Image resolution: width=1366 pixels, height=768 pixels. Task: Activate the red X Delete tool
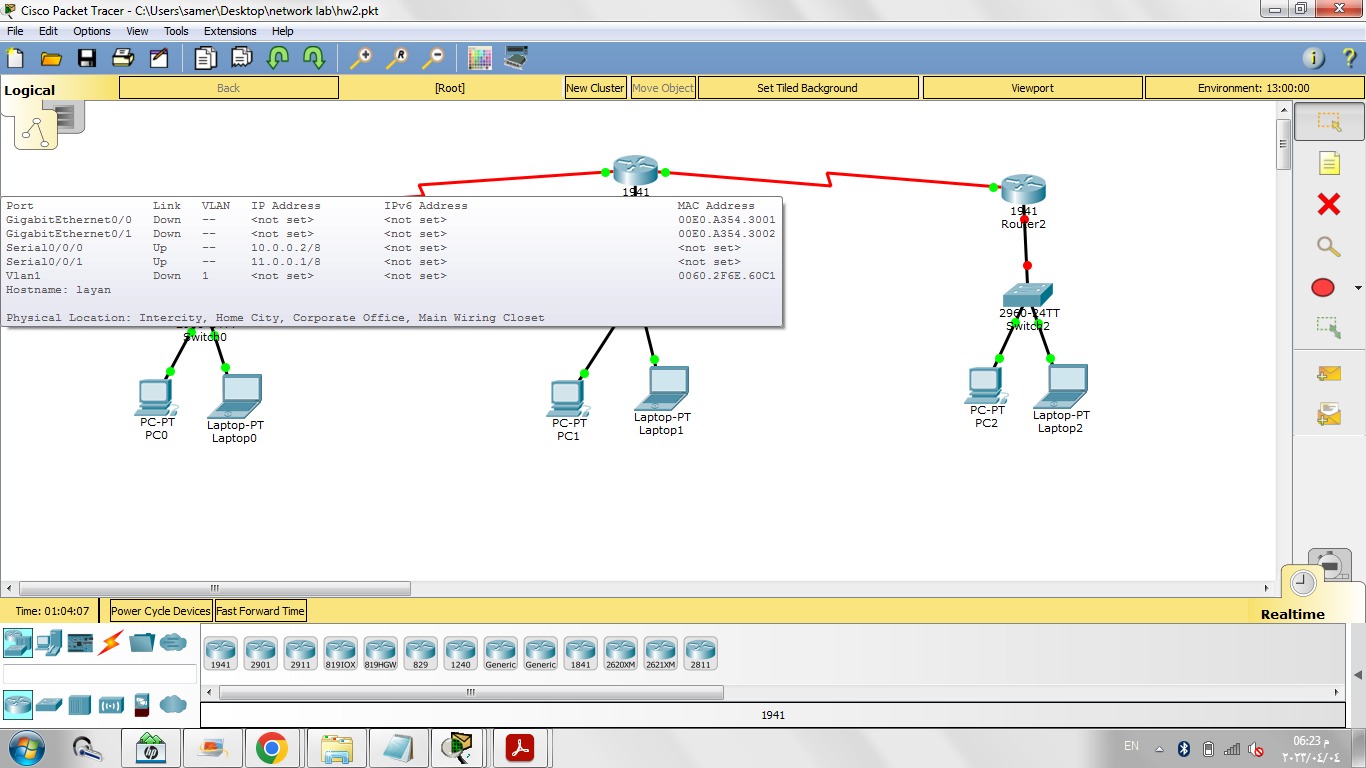tap(1329, 204)
